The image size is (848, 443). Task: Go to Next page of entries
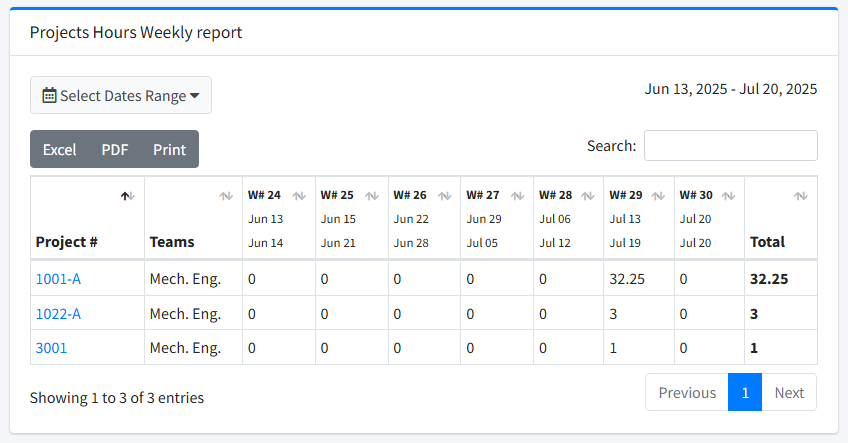click(789, 392)
